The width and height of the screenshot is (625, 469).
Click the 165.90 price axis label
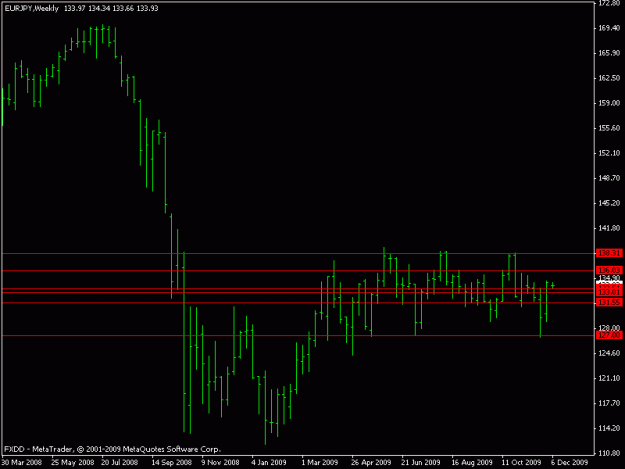click(609, 53)
